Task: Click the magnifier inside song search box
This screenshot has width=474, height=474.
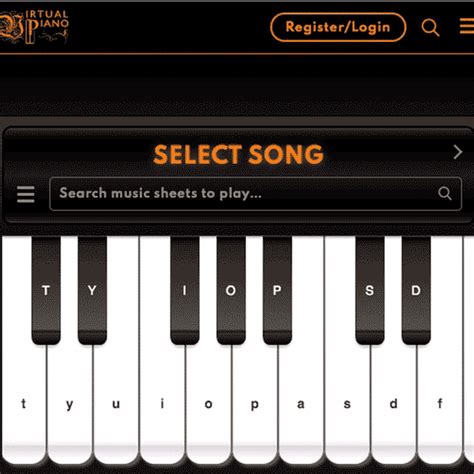Action: click(x=445, y=193)
